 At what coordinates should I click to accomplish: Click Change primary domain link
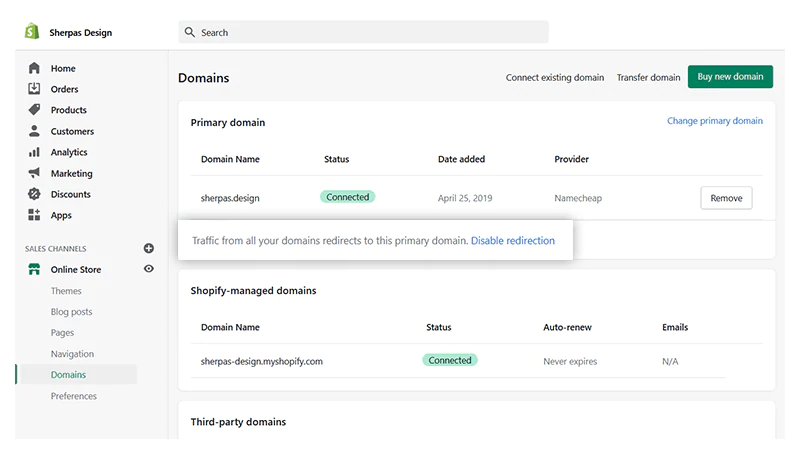(714, 121)
